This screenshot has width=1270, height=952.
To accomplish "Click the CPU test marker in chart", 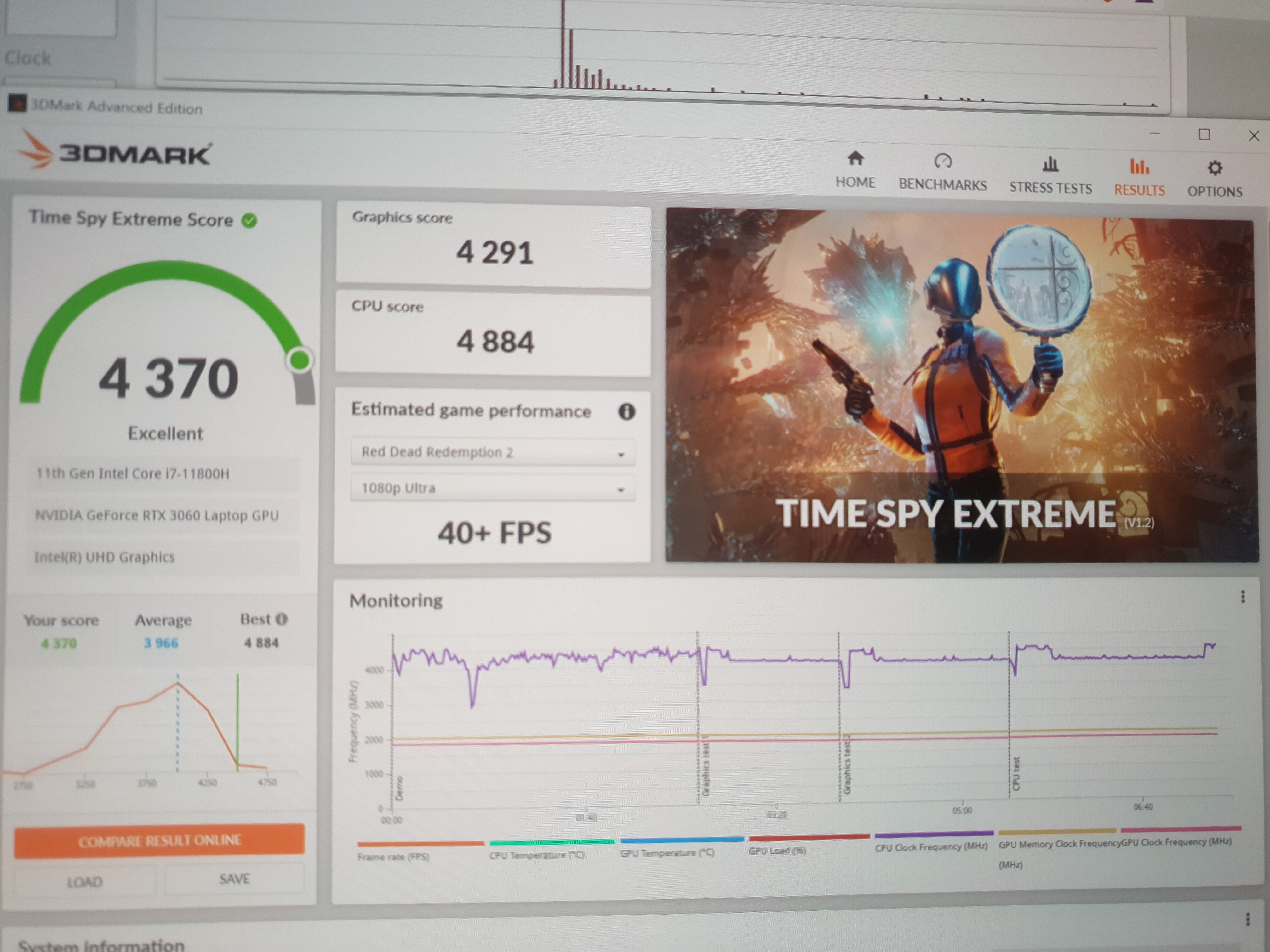I will point(1016,773).
